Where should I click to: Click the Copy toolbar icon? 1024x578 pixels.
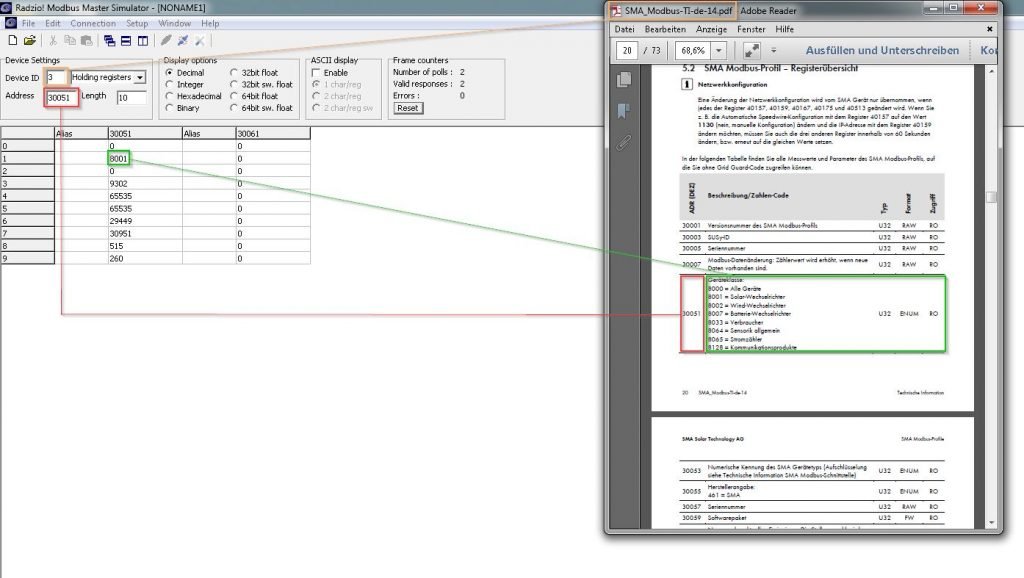(70, 40)
